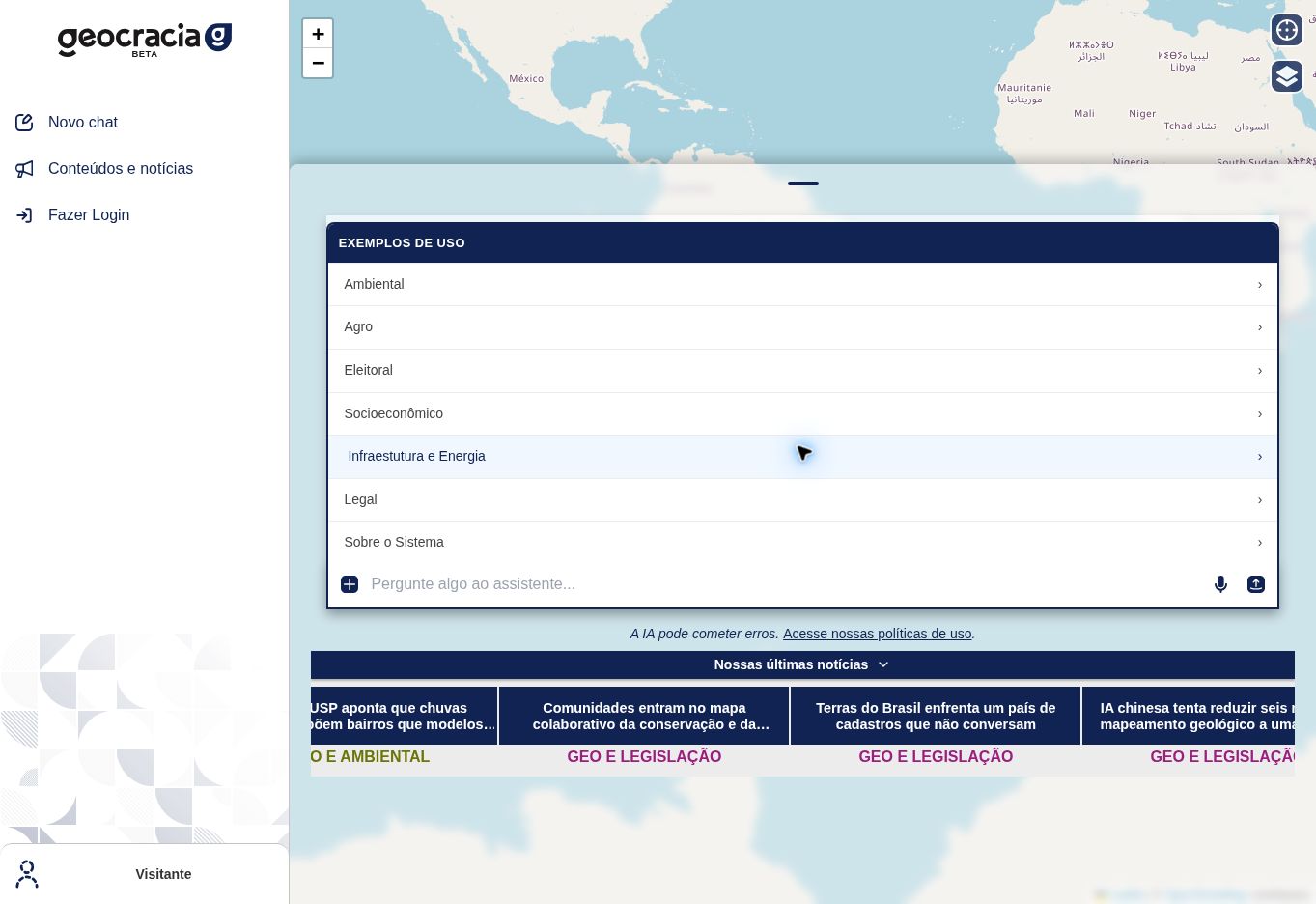Center map on my location

click(x=1287, y=30)
